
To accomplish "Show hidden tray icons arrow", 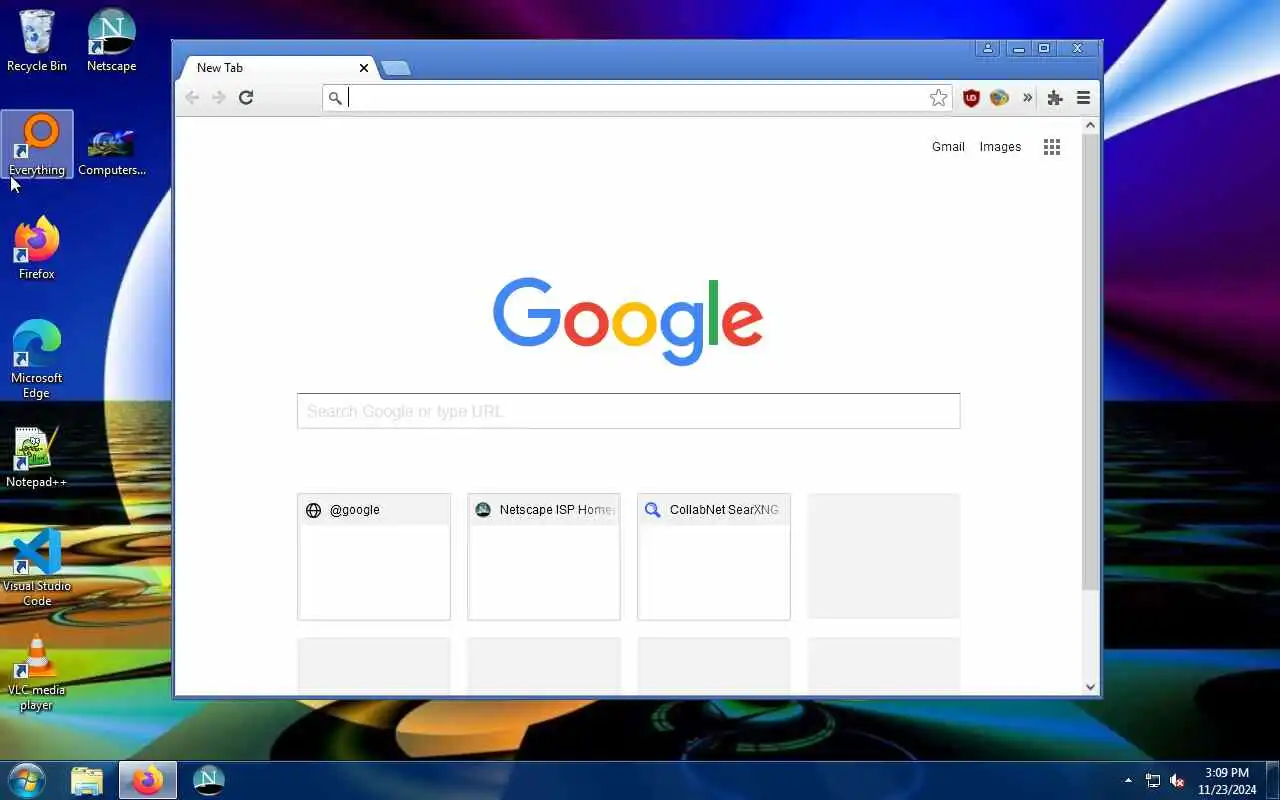I will (x=1129, y=780).
